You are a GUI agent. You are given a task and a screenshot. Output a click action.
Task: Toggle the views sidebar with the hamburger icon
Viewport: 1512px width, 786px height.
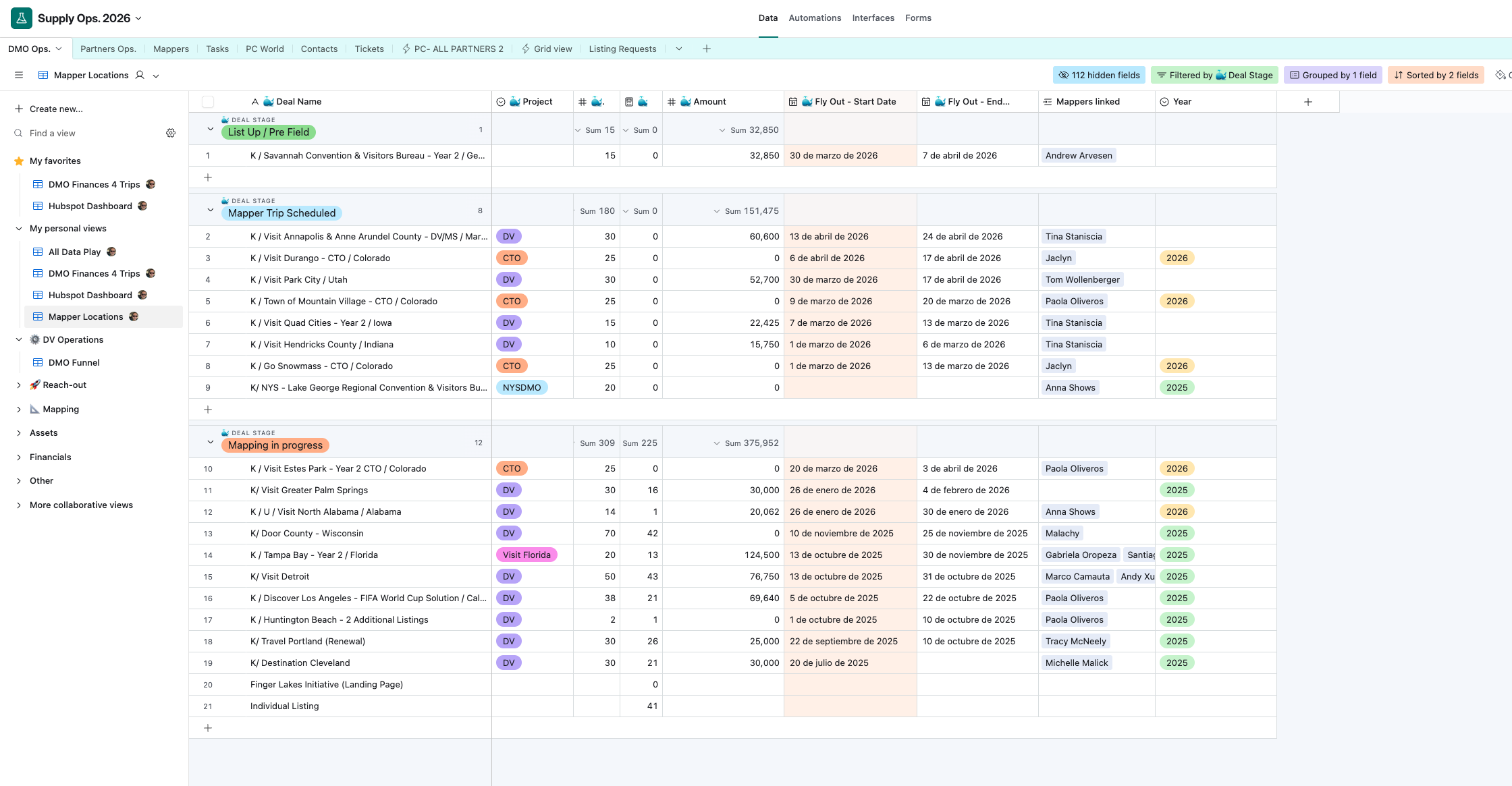(x=19, y=75)
